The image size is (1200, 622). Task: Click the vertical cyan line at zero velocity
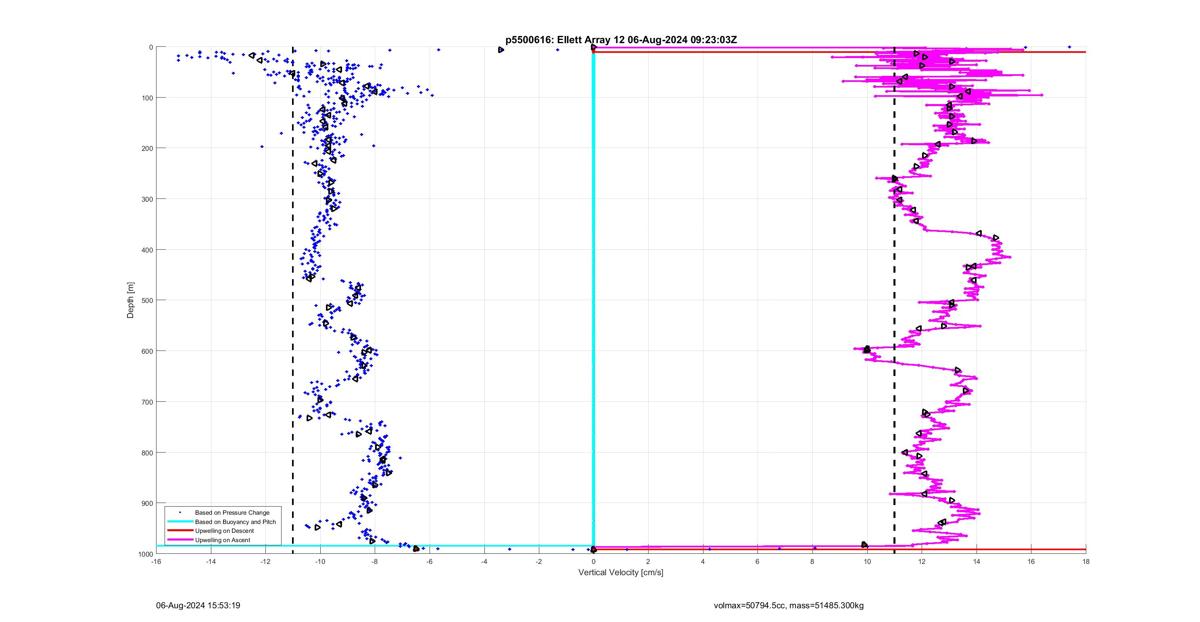pyautogui.click(x=594, y=300)
